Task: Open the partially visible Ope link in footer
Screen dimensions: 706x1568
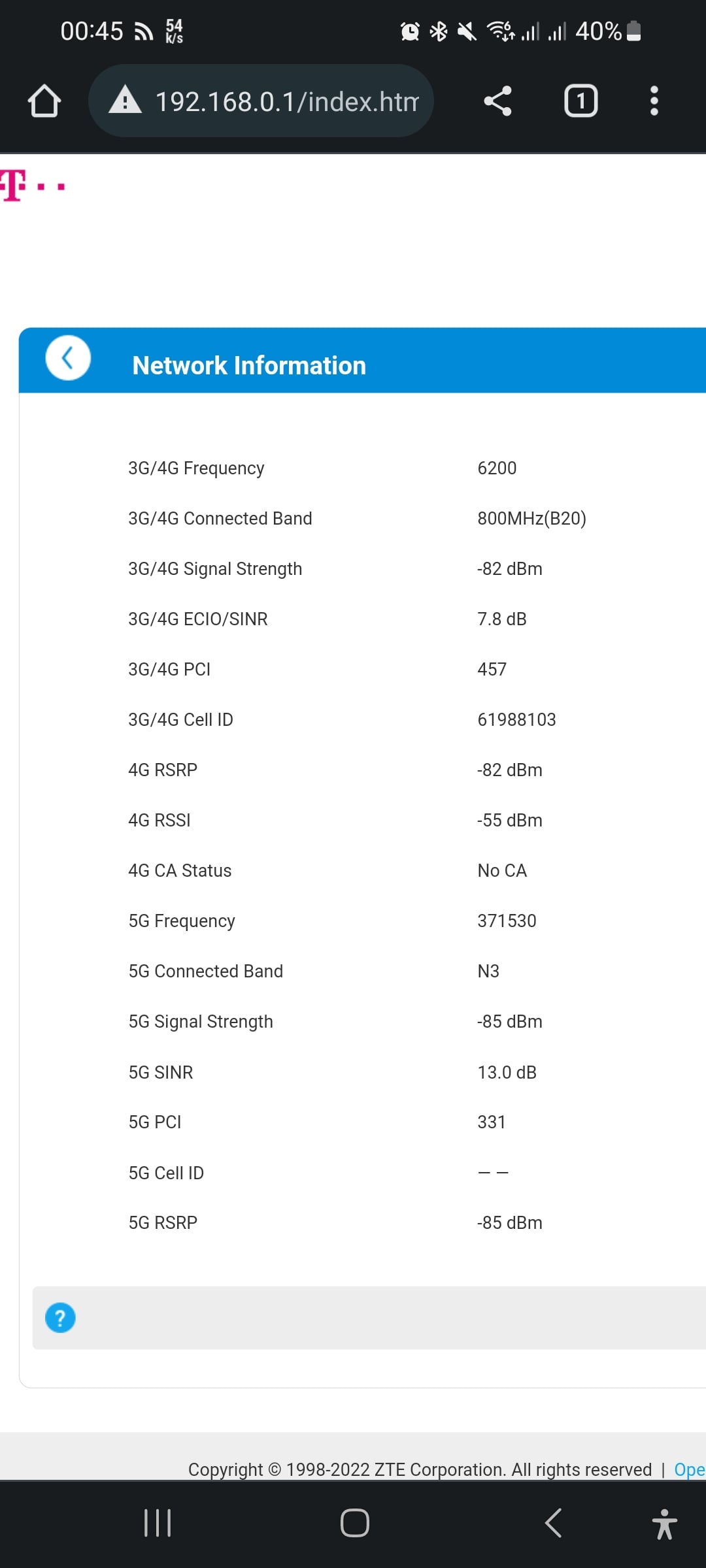Action: pyautogui.click(x=689, y=1469)
